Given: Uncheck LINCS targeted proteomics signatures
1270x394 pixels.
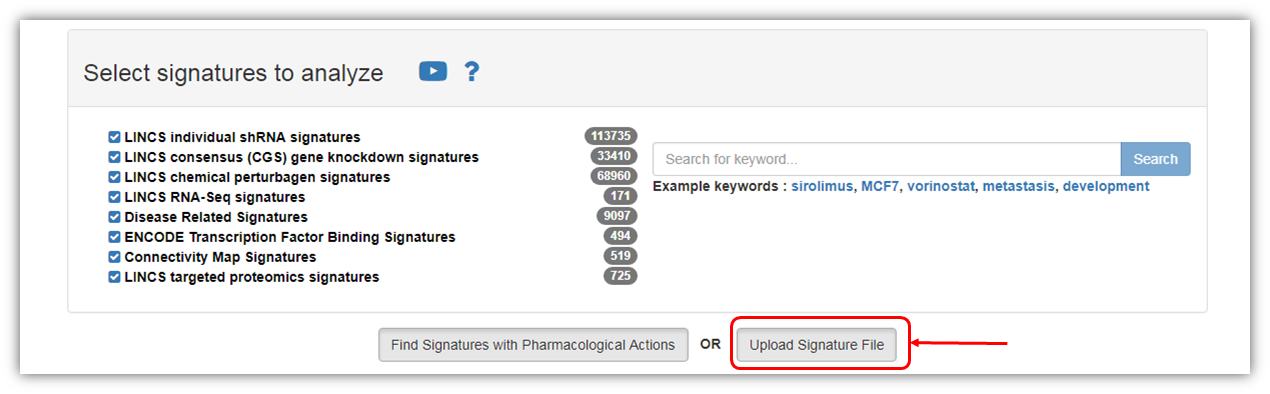Looking at the screenshot, I should click(114, 277).
